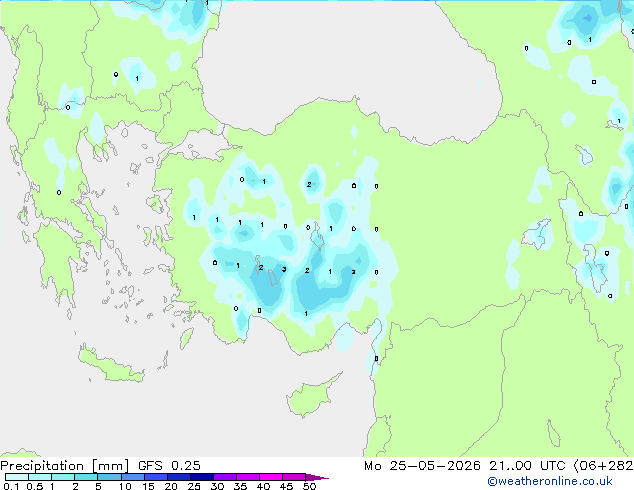Click the above-50 arrow tip of legend

pyautogui.click(x=317, y=477)
